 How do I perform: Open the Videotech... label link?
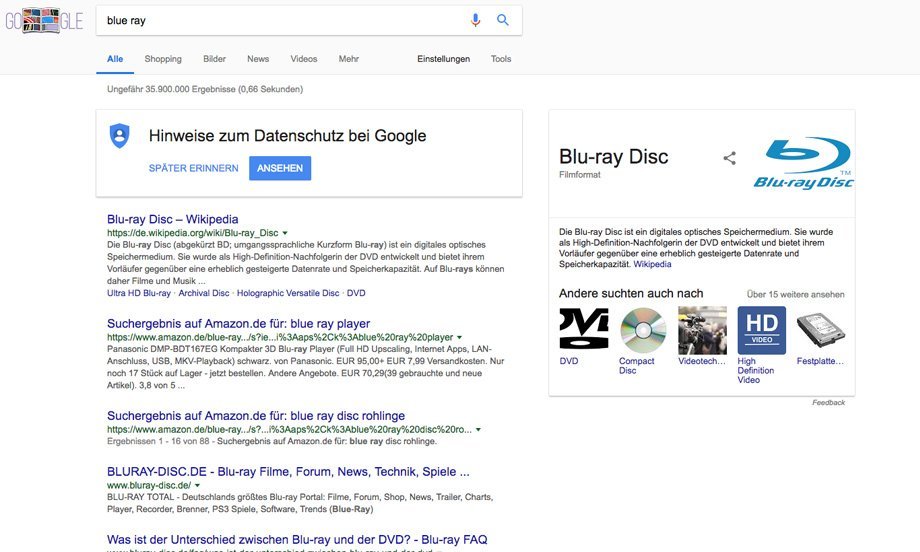tap(702, 361)
